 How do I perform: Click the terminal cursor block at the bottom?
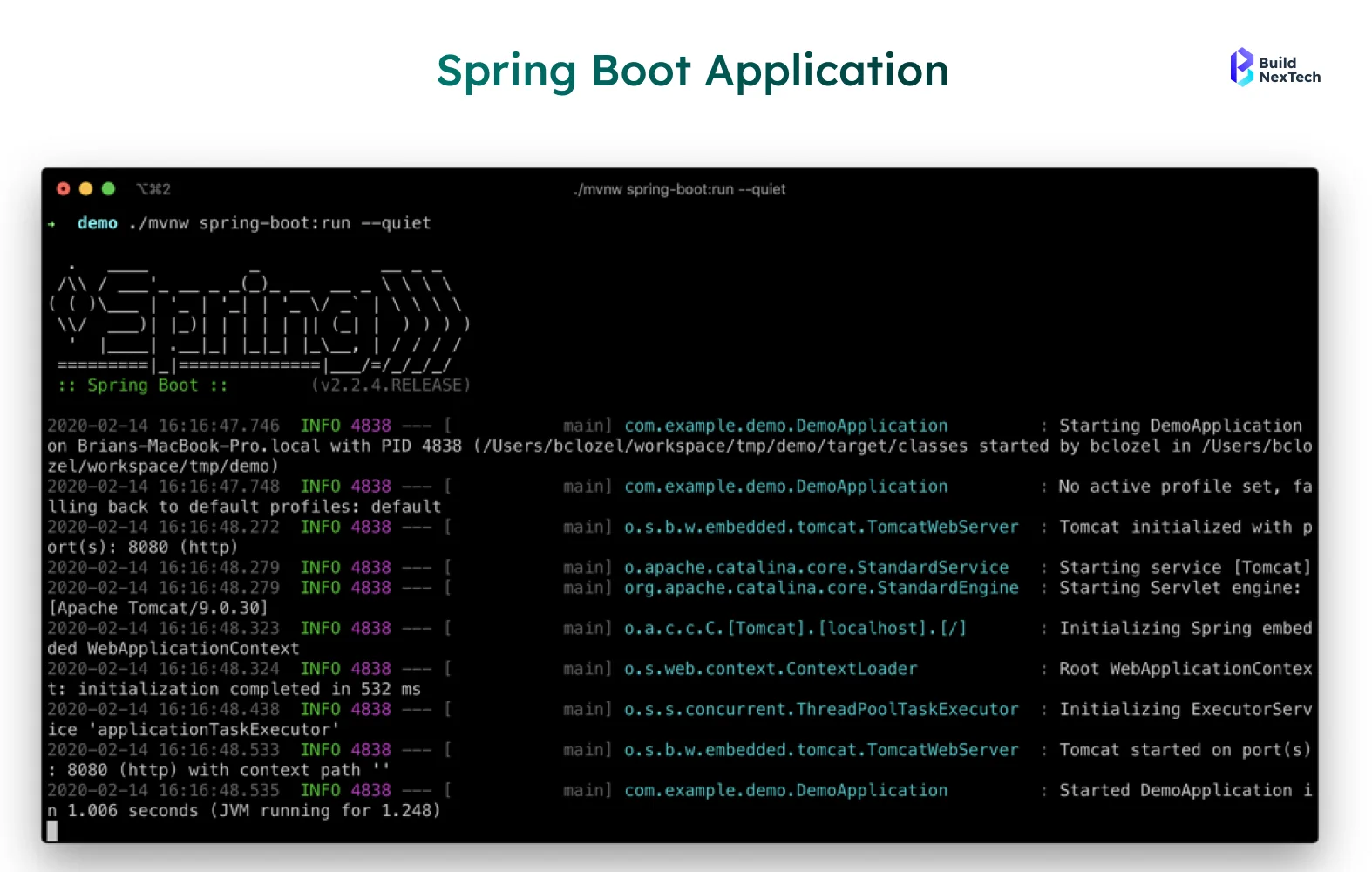pyautogui.click(x=52, y=831)
